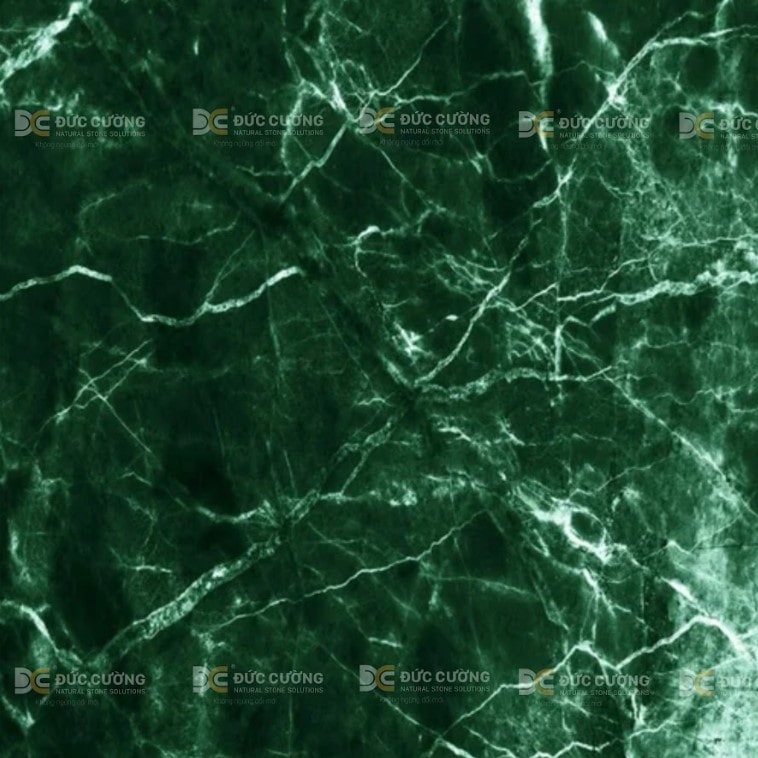The image size is (758, 758).
Task: Click the partially cut-off DC logo at top-right
Action: pos(696,125)
